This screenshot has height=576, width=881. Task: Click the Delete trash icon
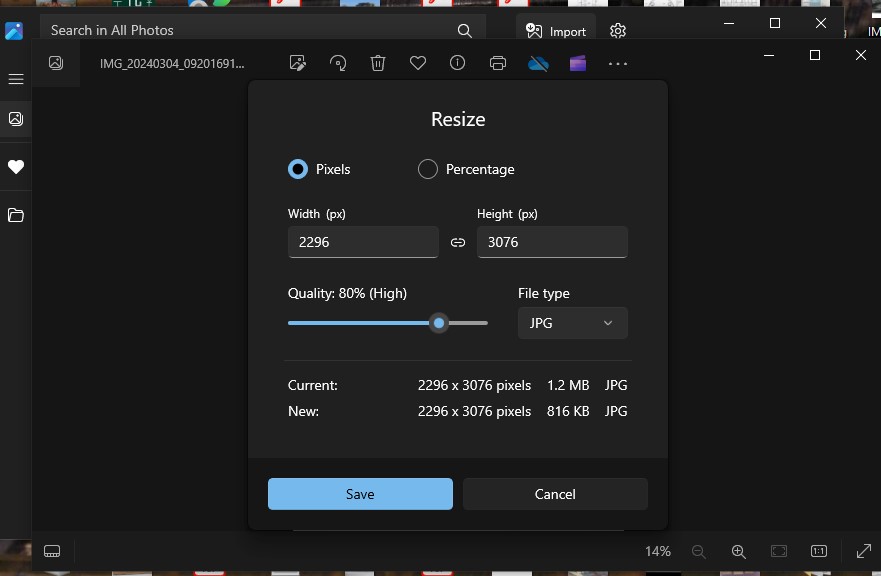point(378,63)
